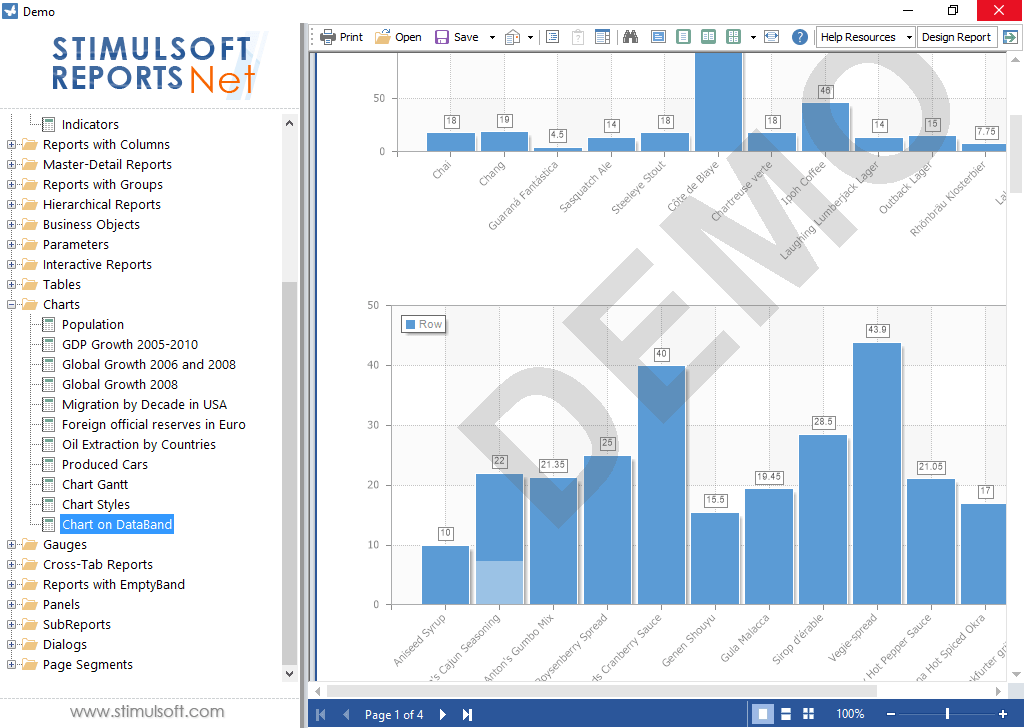The height and width of the screenshot is (728, 1024).
Task: Visit the www.stimulsoft.com link
Action: [146, 711]
